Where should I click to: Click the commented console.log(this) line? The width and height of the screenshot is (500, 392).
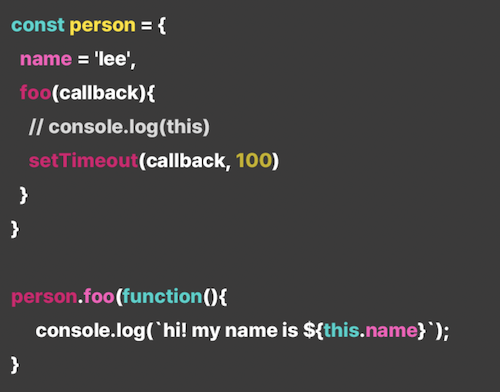(119, 127)
